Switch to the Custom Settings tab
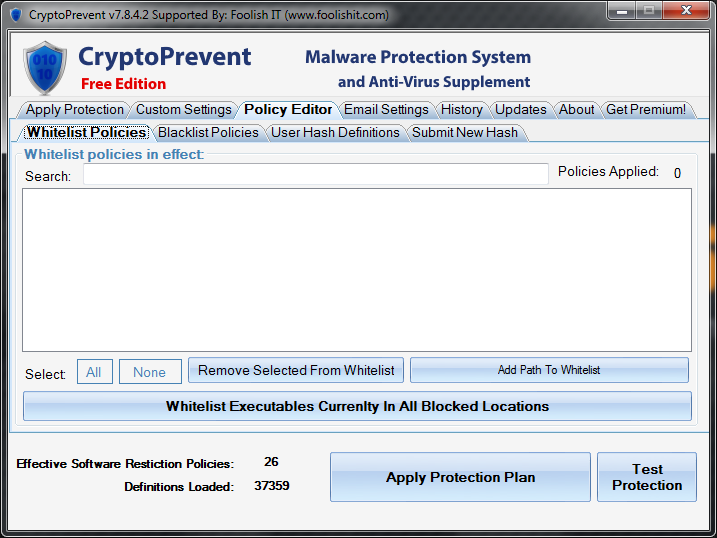This screenshot has height=538, width=717. pos(184,110)
